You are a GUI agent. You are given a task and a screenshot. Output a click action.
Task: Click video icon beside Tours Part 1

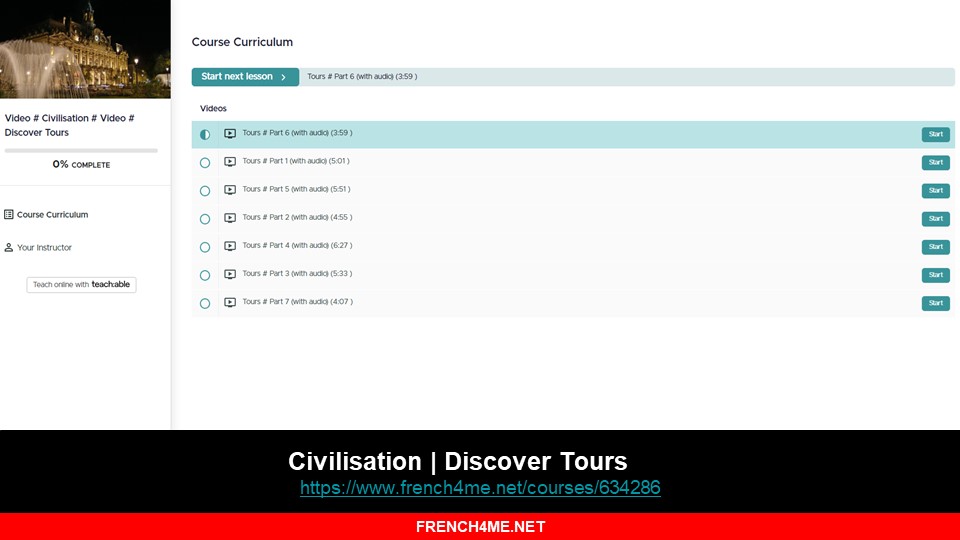[230, 162]
